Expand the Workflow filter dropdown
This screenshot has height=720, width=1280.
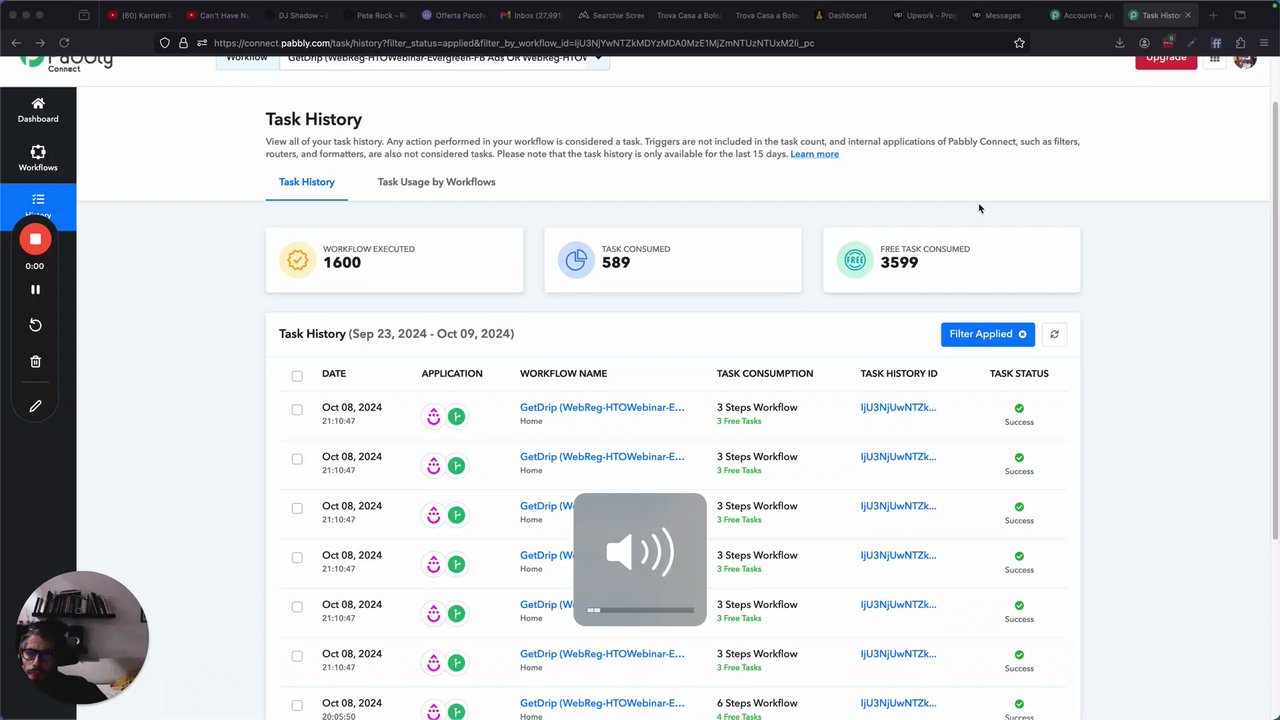(x=598, y=59)
